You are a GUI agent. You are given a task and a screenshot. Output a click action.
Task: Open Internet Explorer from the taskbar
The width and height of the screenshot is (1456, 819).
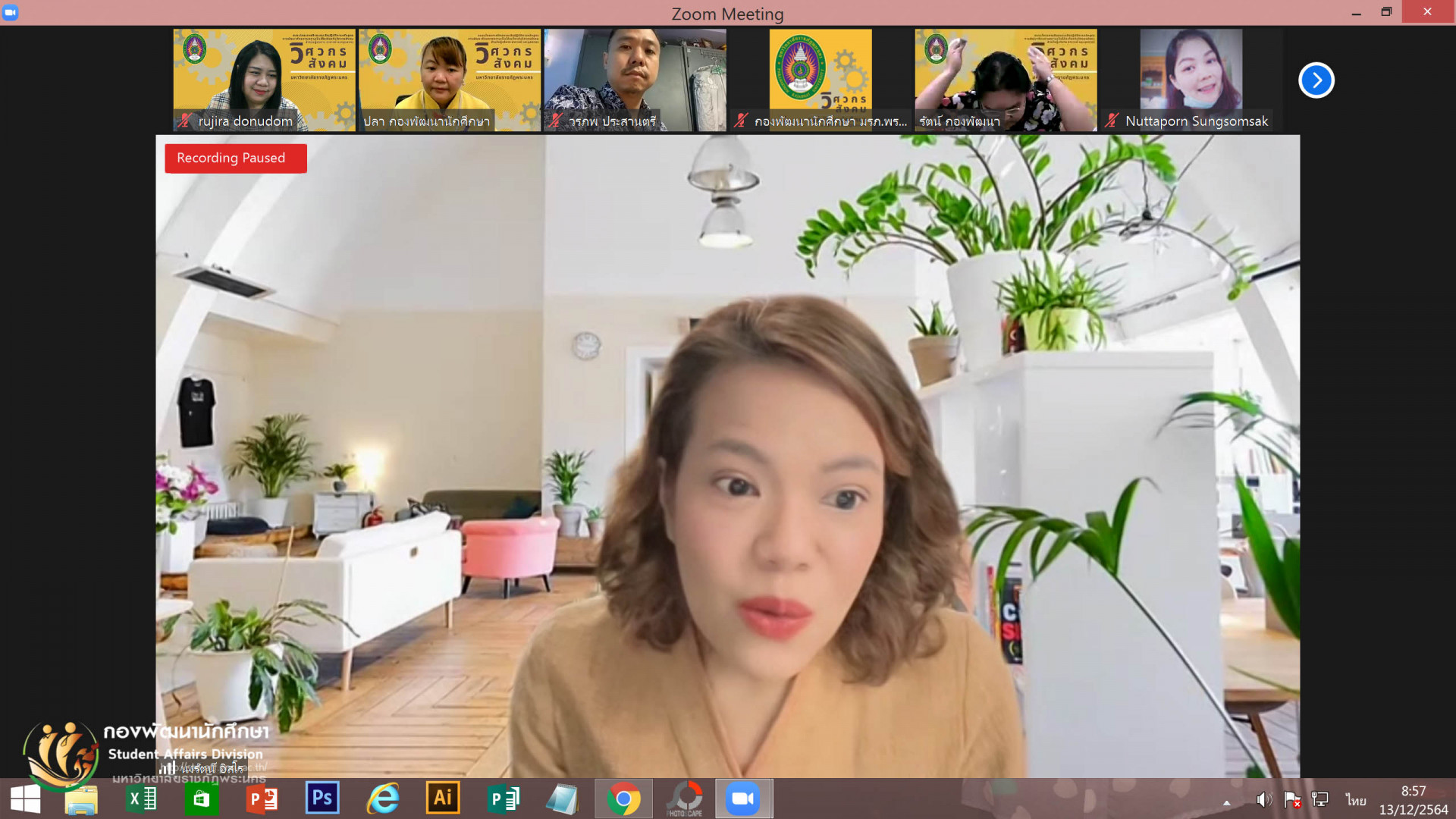tap(383, 799)
